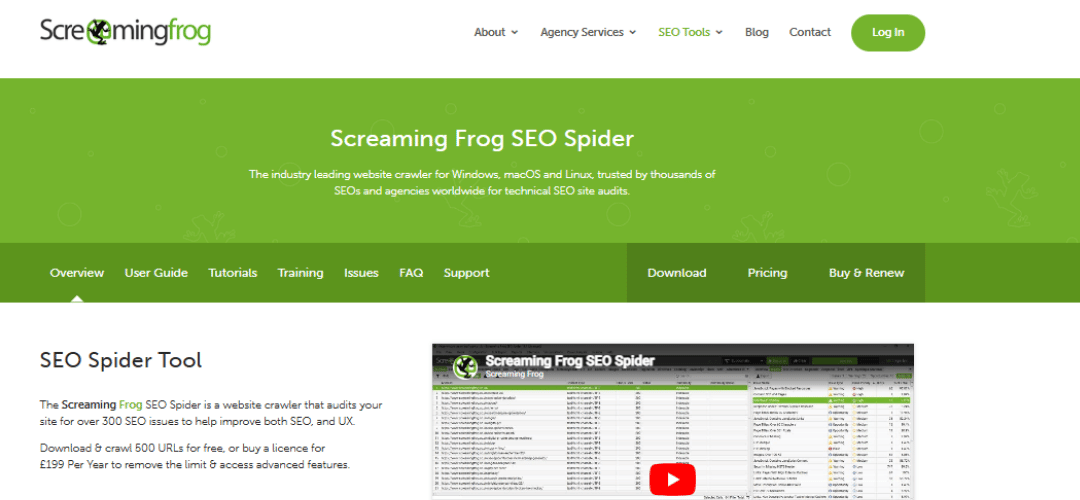Image resolution: width=1080 pixels, height=500 pixels.
Task: View the FAQ tab
Action: tap(411, 273)
